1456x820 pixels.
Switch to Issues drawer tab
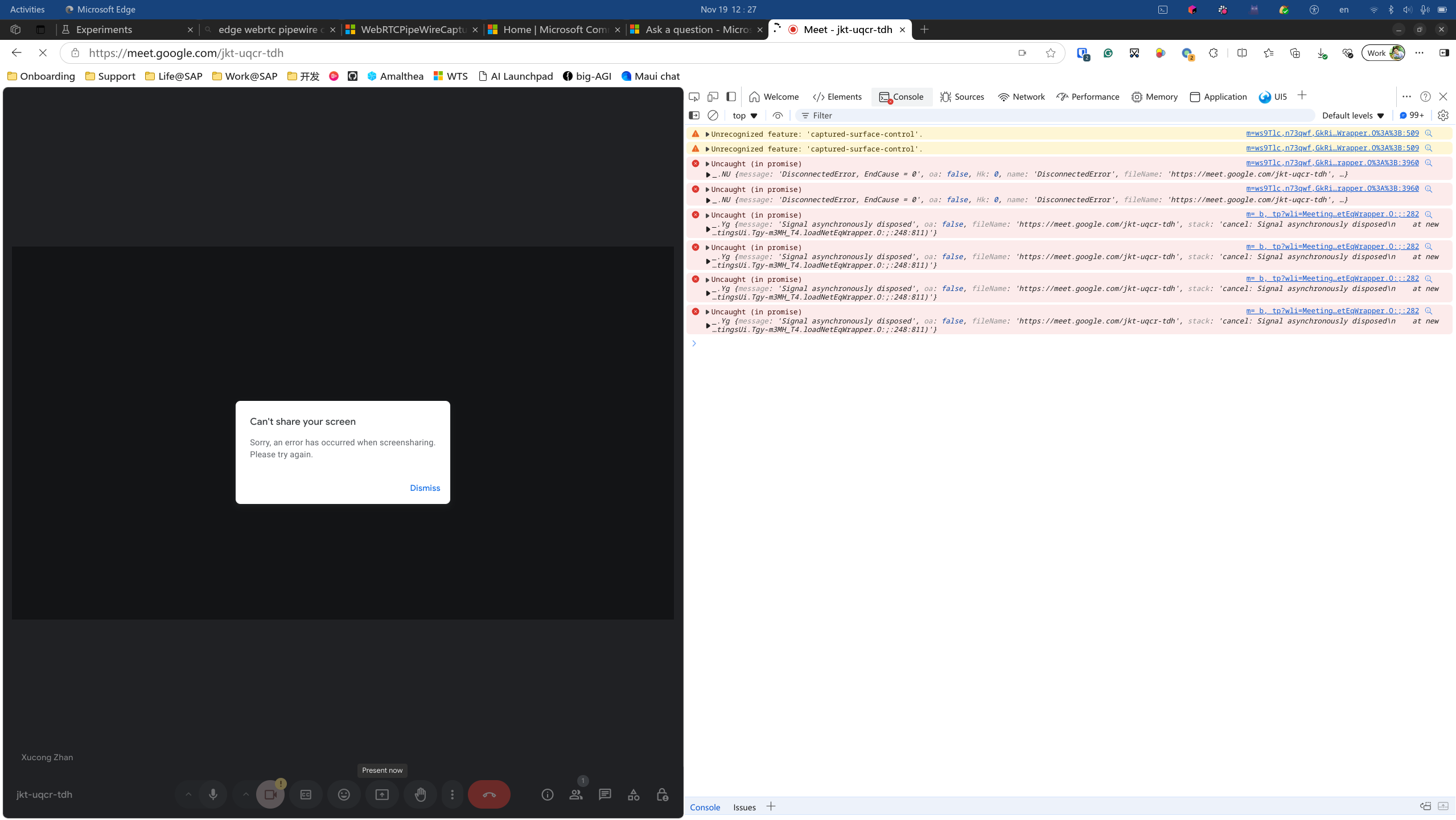pyautogui.click(x=744, y=807)
